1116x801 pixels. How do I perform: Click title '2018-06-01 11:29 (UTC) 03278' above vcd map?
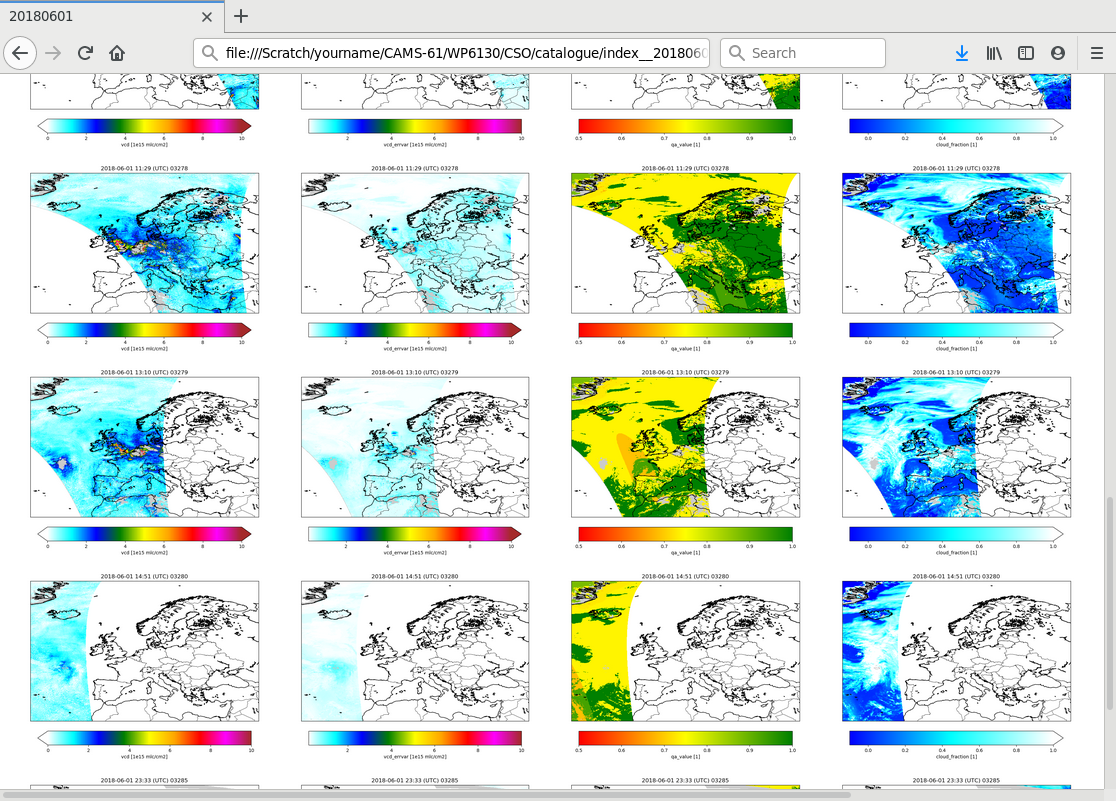pos(144,169)
